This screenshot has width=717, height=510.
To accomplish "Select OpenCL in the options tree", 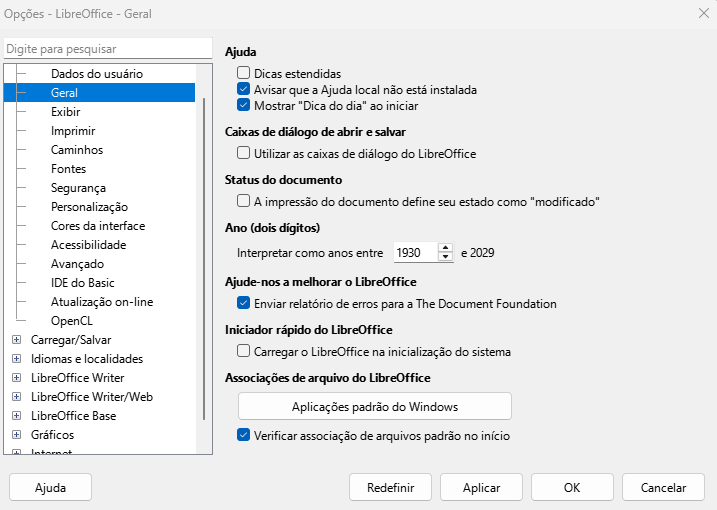I will coord(72,321).
